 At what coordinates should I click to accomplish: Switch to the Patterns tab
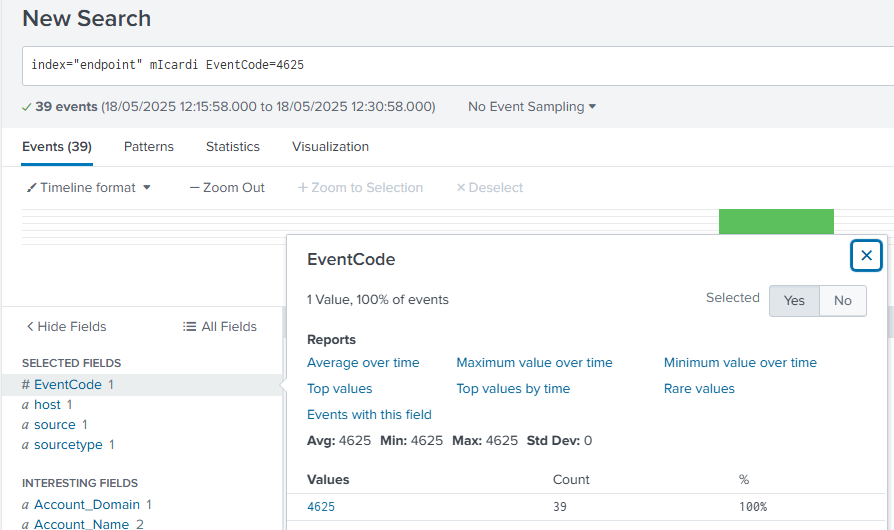coord(149,147)
